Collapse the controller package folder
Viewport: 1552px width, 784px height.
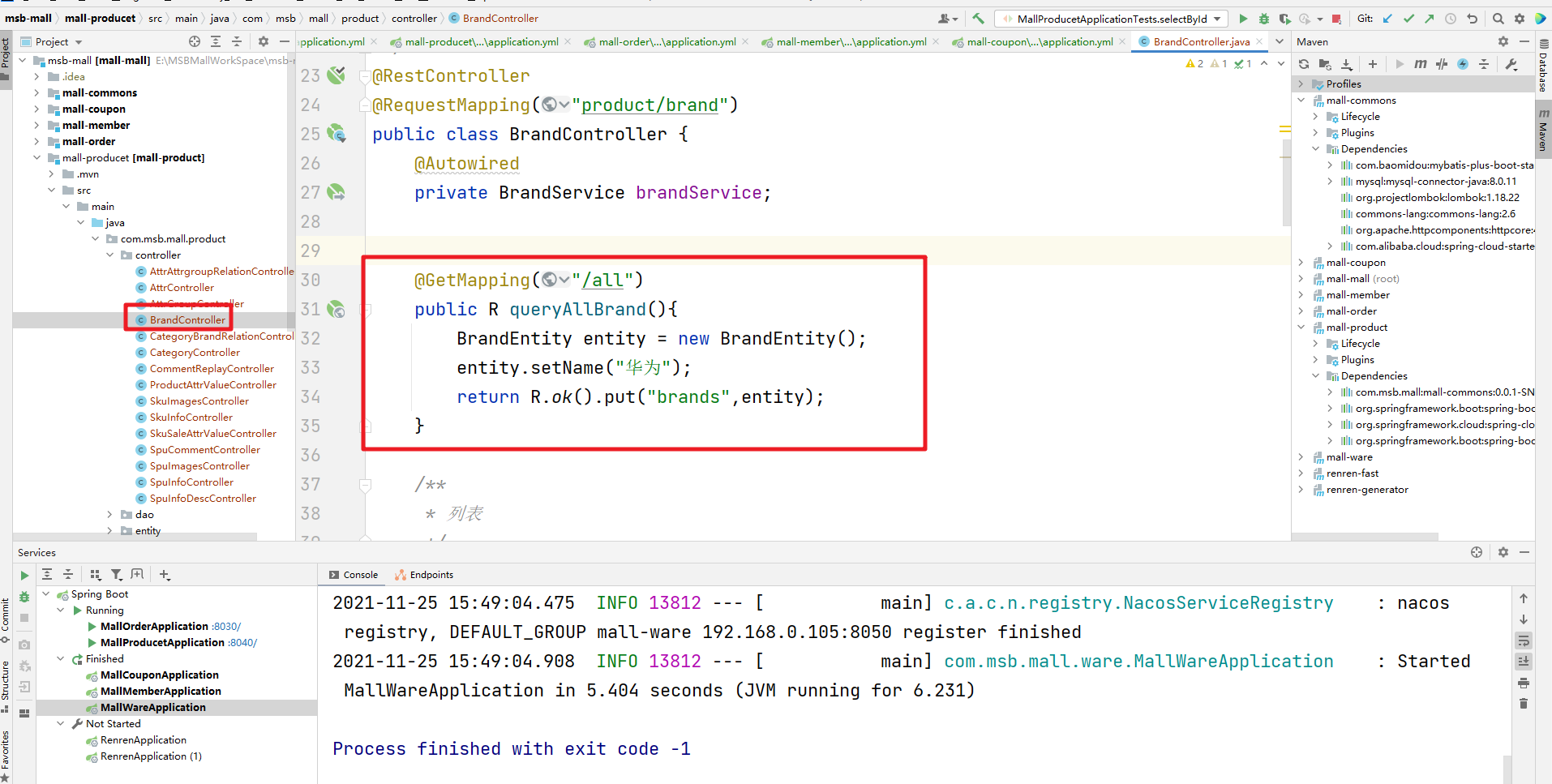110,255
